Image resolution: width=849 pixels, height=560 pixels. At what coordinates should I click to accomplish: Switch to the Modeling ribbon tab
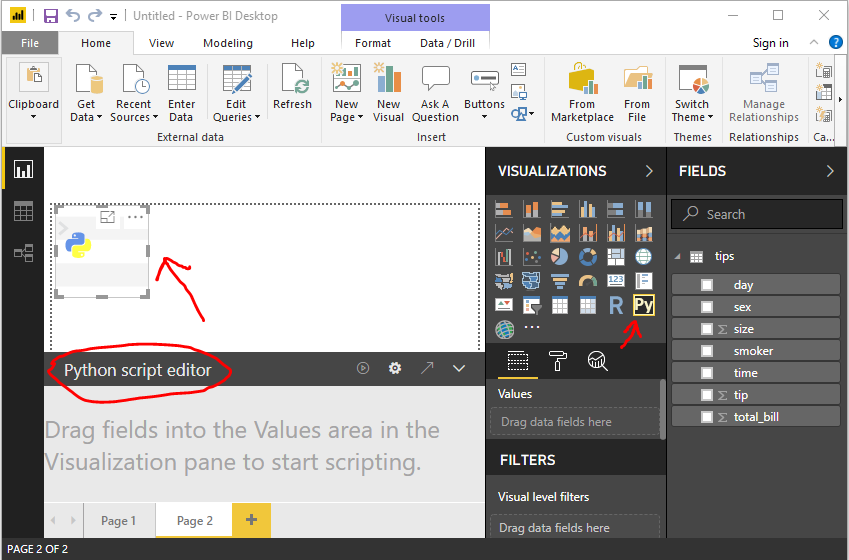pos(228,43)
